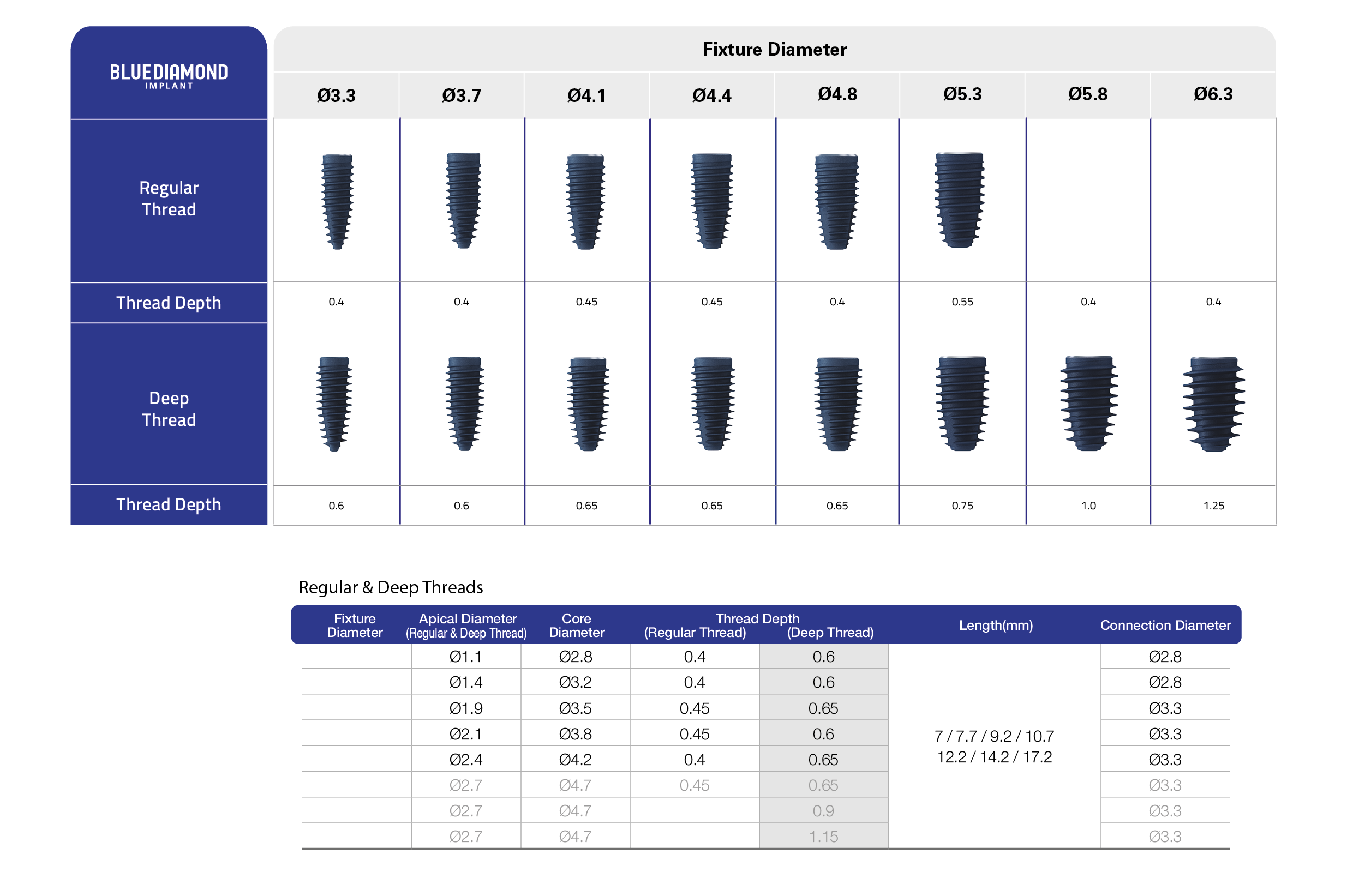Click the Ø4.4 regular thread implant image
Viewport: 1353px width, 896px height.
(x=711, y=201)
